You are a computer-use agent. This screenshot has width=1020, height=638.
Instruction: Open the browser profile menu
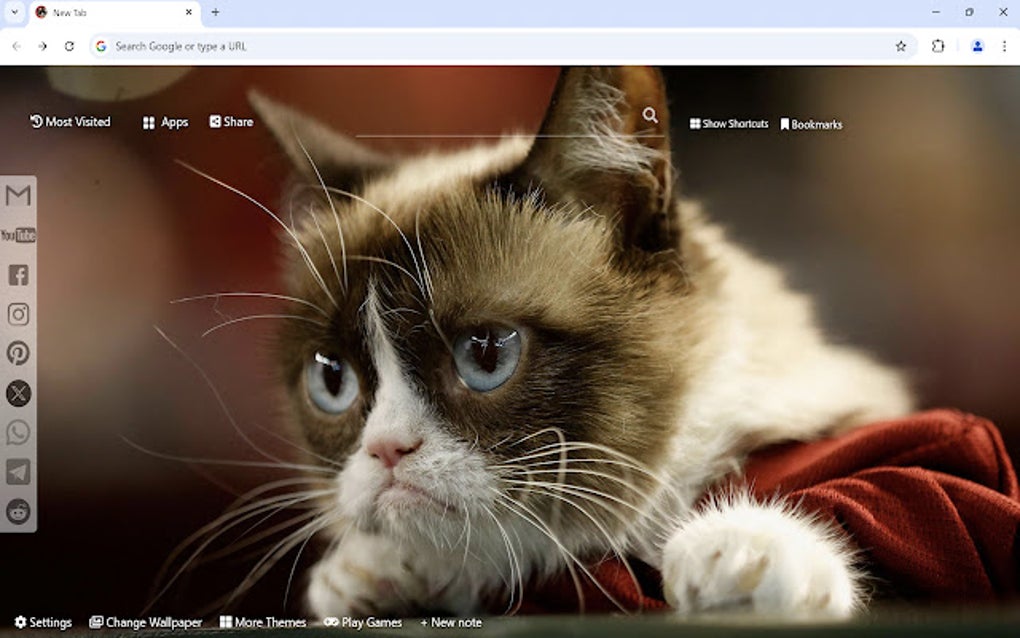pyautogui.click(x=975, y=46)
